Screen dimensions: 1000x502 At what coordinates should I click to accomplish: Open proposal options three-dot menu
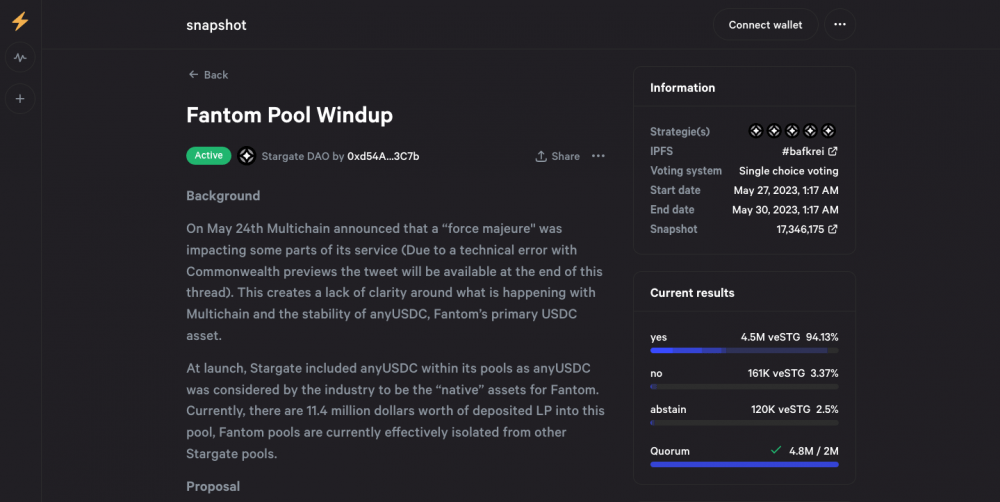(x=598, y=156)
